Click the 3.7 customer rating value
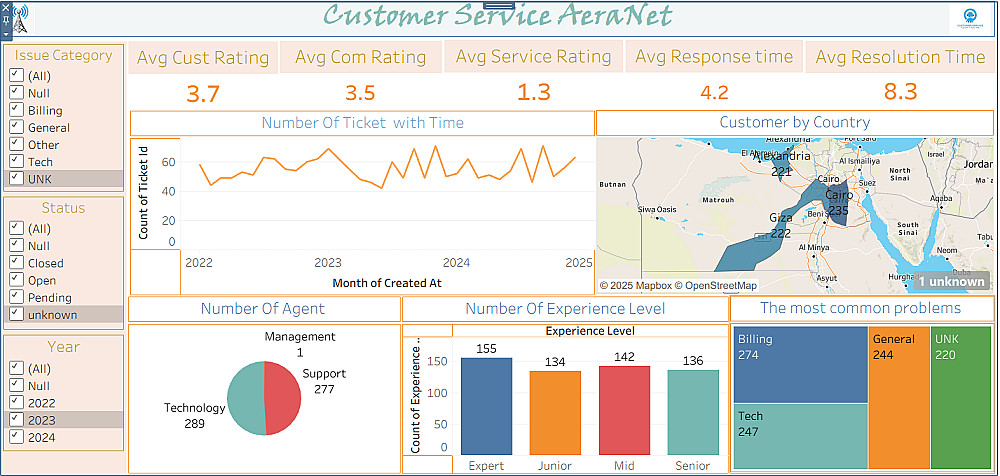 click(x=203, y=94)
